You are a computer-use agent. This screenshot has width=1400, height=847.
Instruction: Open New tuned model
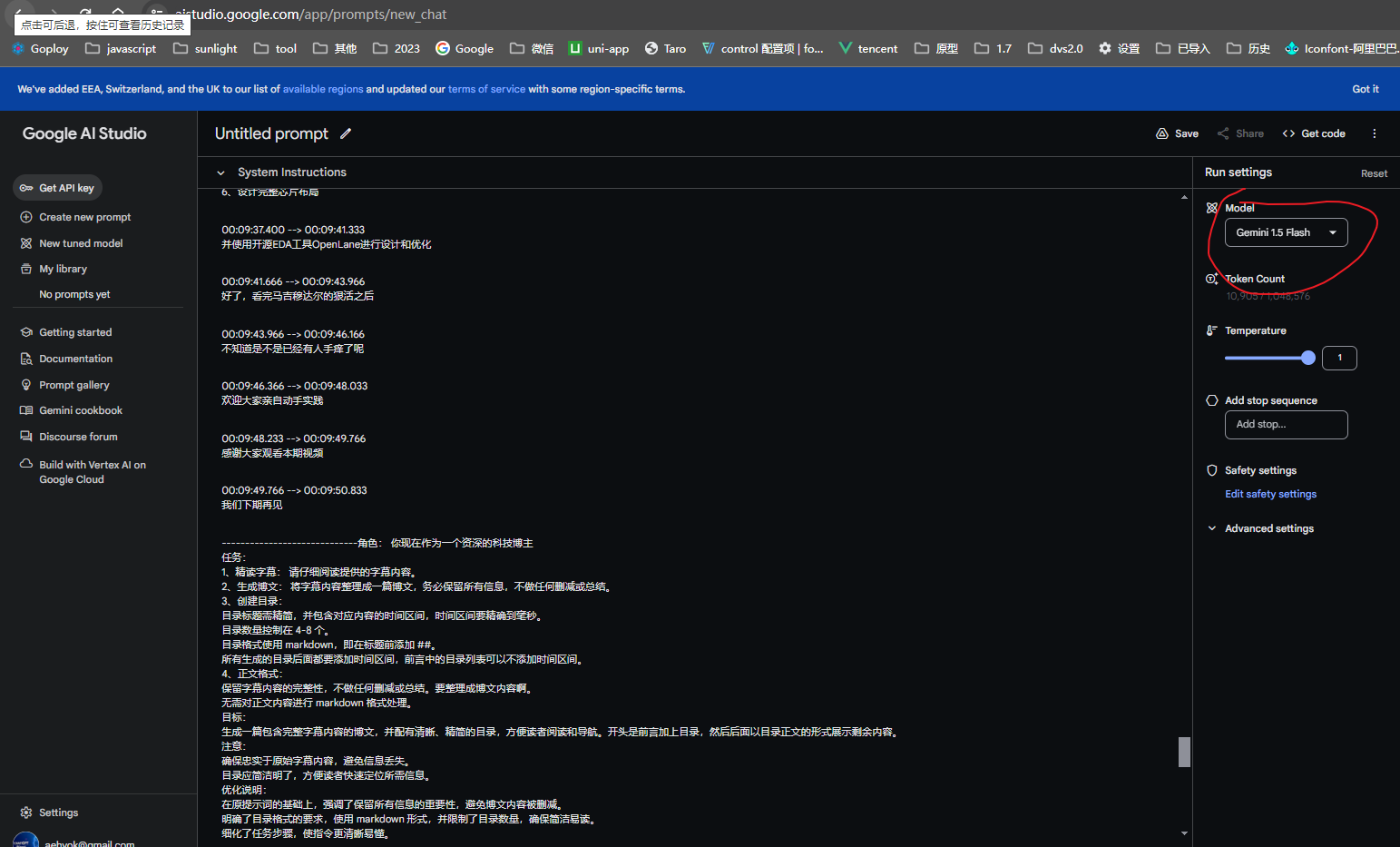pos(72,243)
